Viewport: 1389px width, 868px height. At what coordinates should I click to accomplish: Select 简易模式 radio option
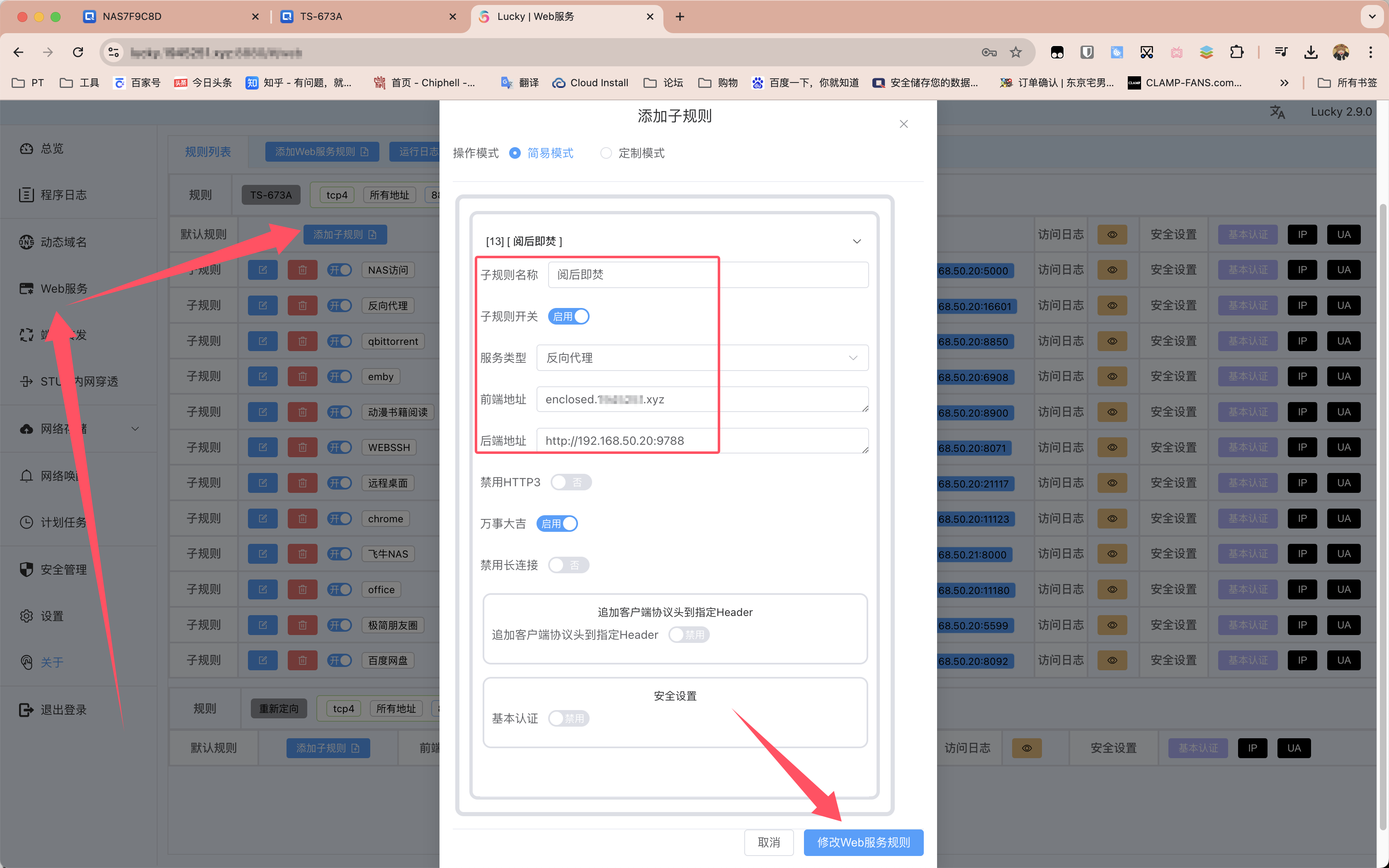541,153
